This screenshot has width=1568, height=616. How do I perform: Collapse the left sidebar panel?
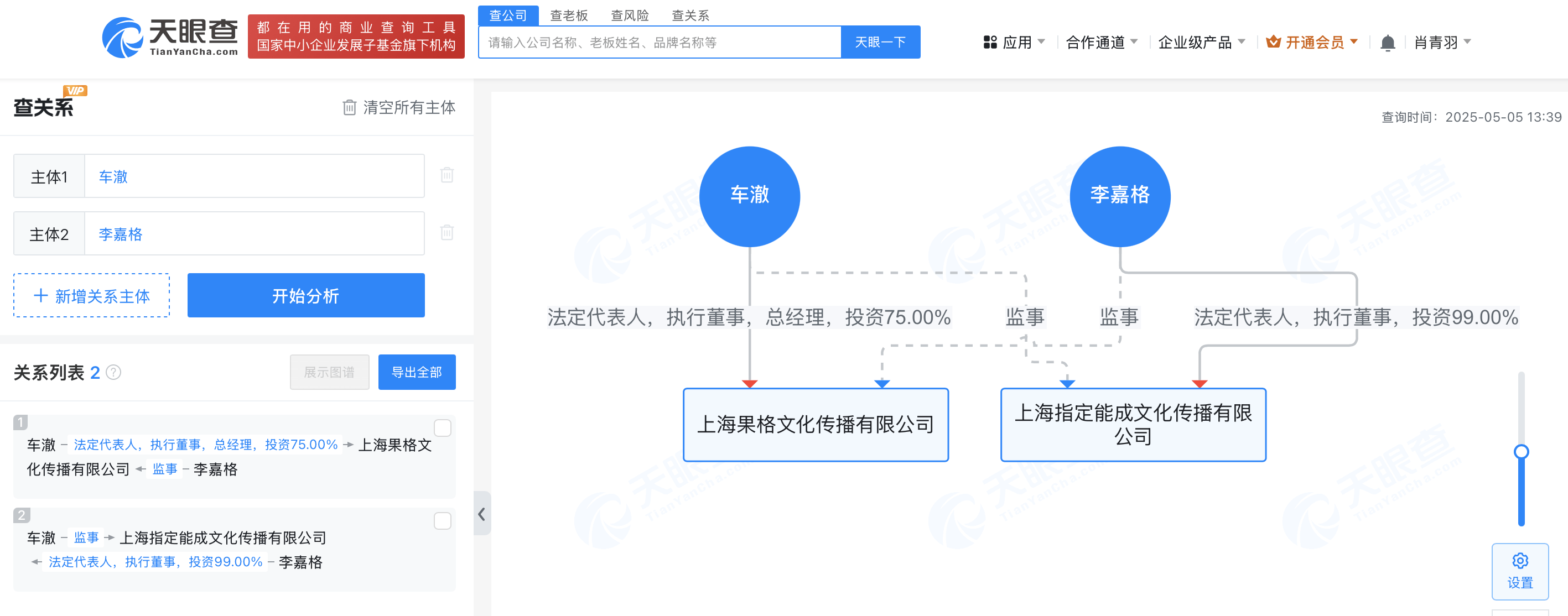click(481, 514)
